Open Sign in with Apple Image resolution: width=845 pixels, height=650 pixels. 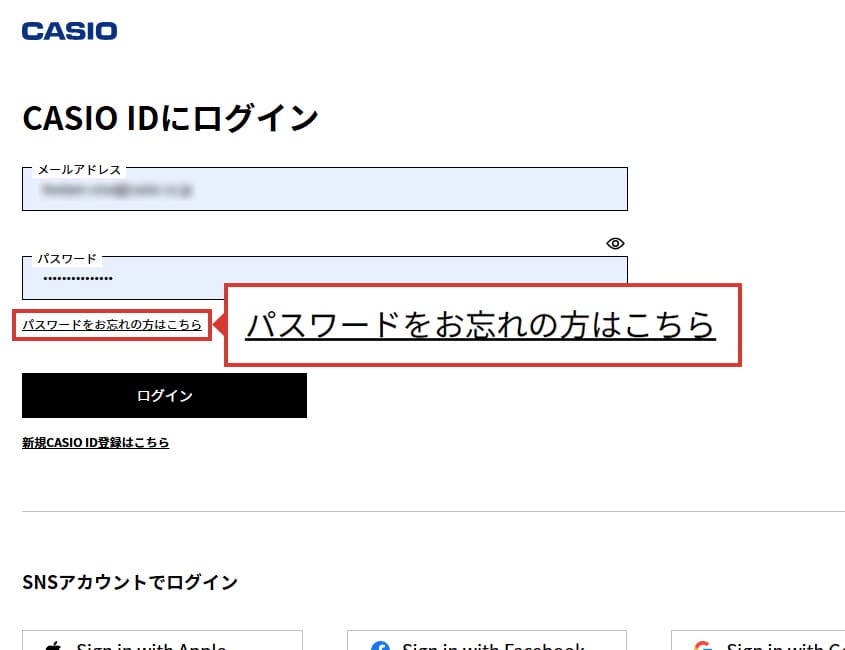tap(160, 645)
